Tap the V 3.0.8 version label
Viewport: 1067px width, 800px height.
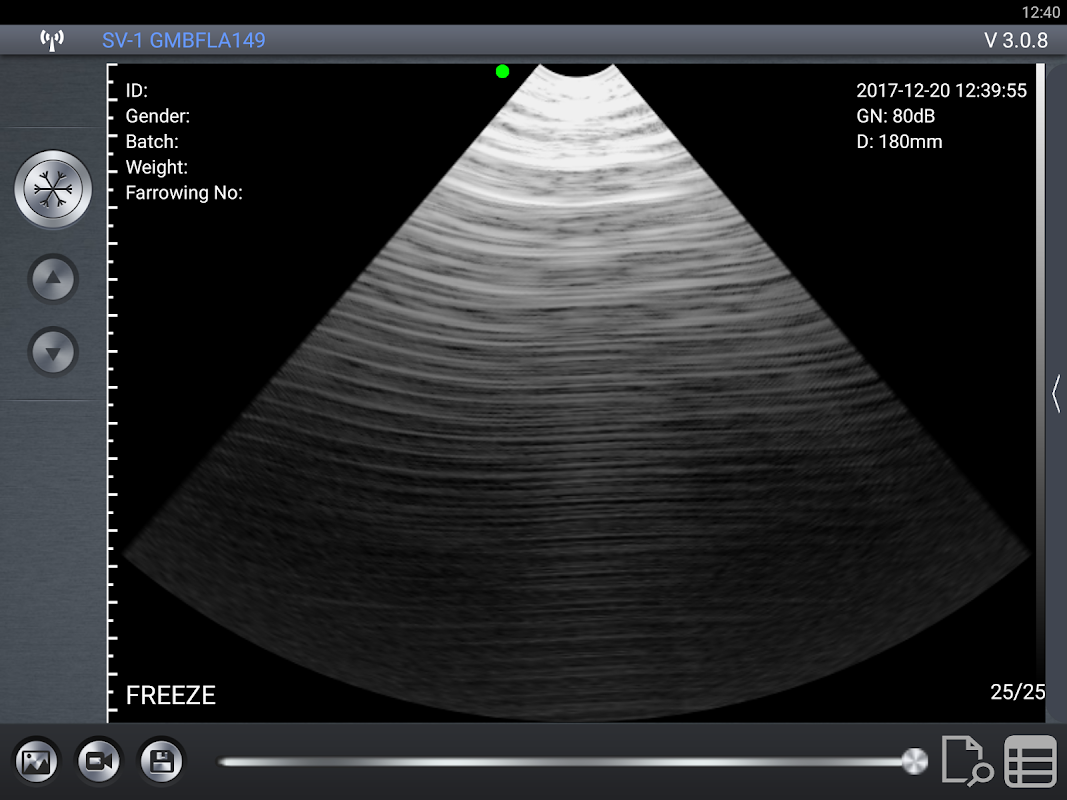pyautogui.click(x=1015, y=41)
